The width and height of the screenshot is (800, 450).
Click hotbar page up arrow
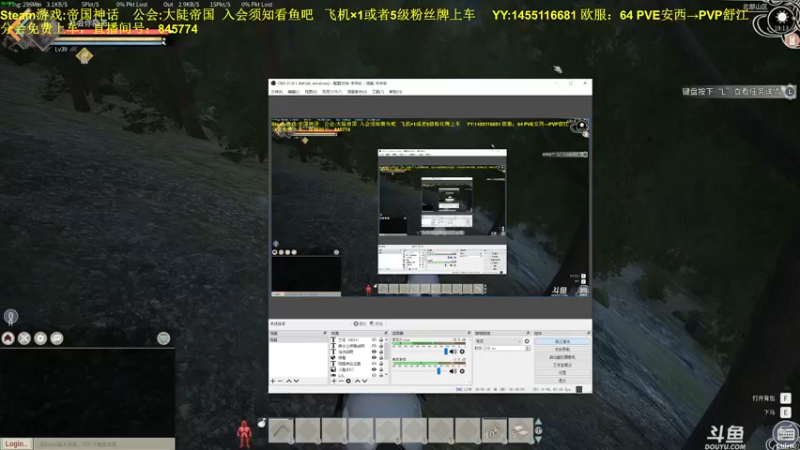coord(538,421)
